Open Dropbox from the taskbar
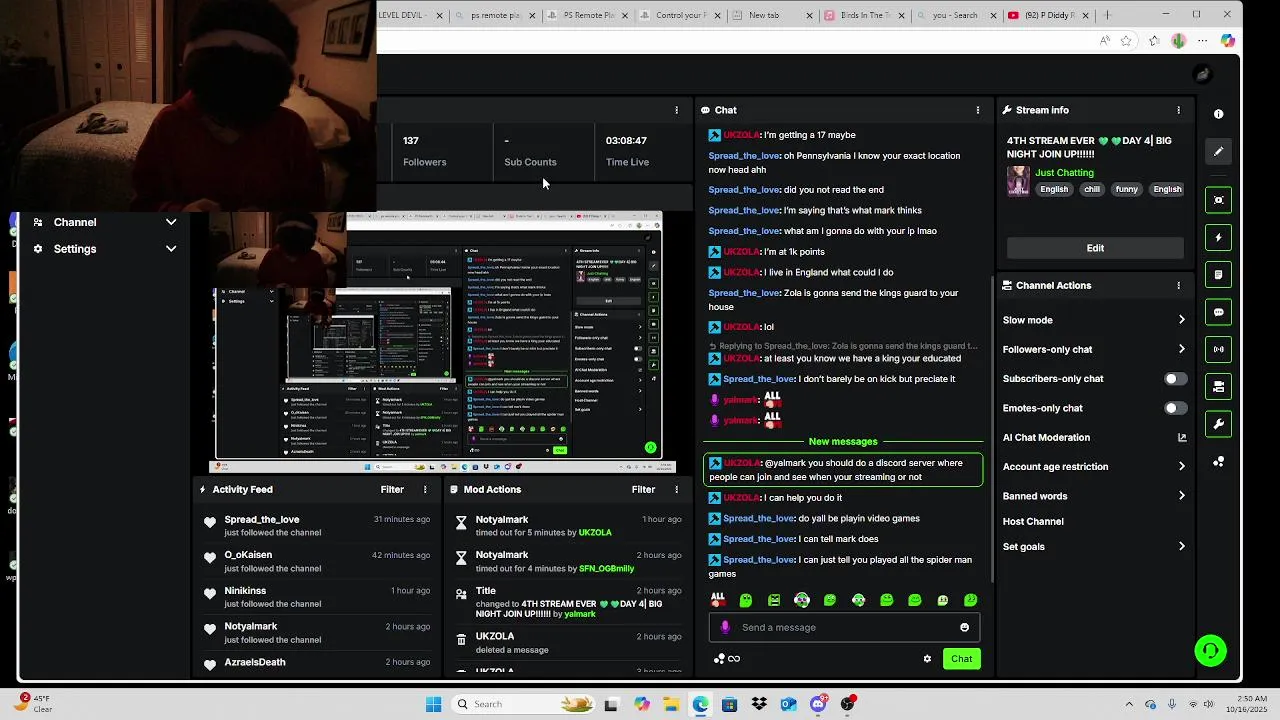The image size is (1280, 720). [759, 704]
